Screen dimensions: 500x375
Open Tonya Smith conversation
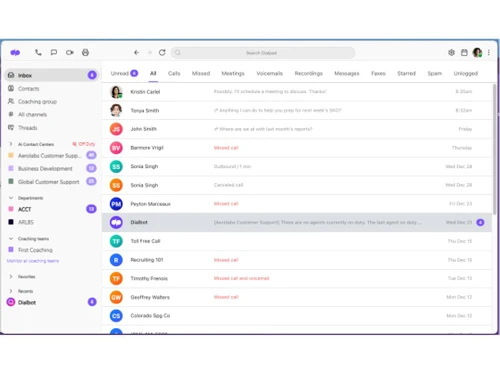pyautogui.click(x=297, y=110)
